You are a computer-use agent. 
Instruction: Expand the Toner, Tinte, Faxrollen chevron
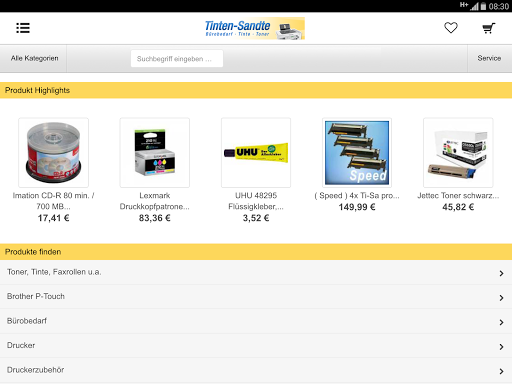pyautogui.click(x=501, y=273)
